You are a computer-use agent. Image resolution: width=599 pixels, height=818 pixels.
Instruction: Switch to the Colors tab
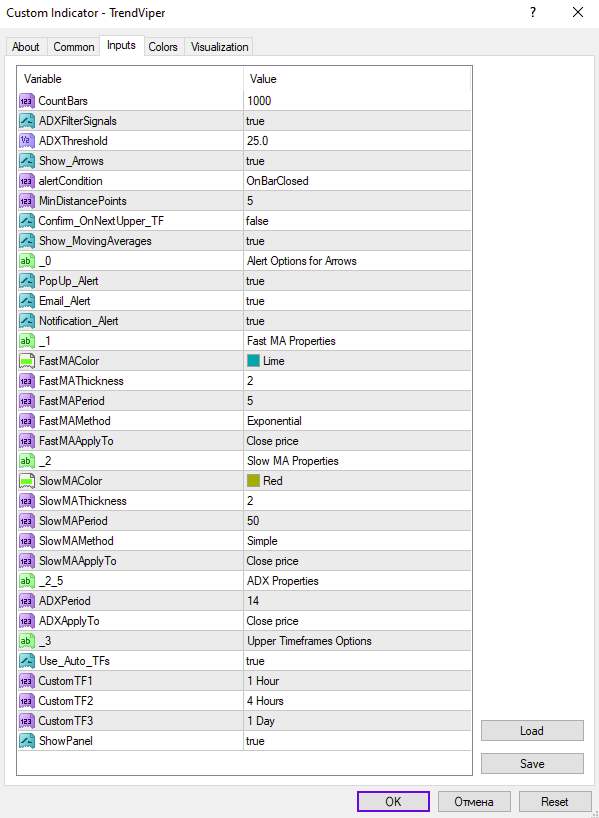coord(163,47)
